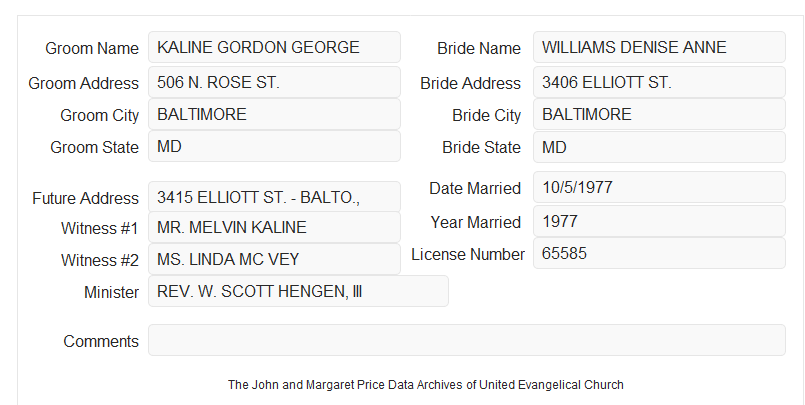
Task: Focus the Groom City field
Action: click(x=274, y=114)
